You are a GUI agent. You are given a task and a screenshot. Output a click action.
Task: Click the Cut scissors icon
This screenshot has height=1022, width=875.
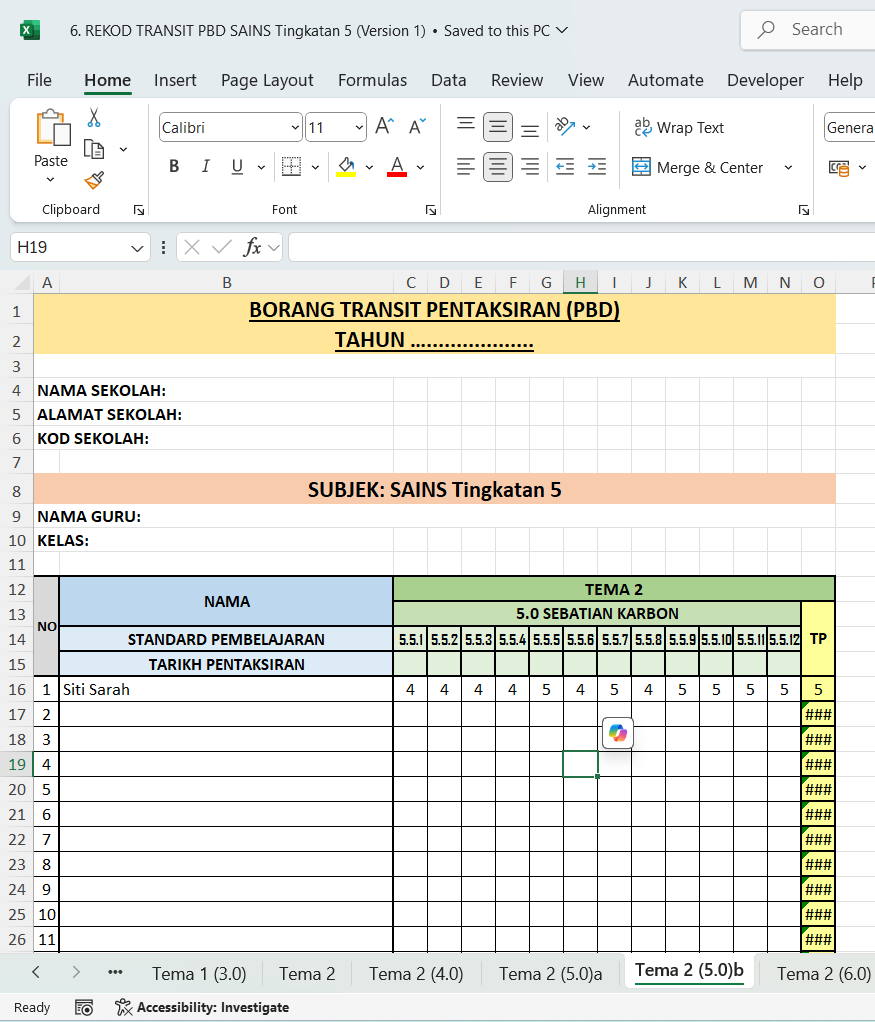click(94, 118)
